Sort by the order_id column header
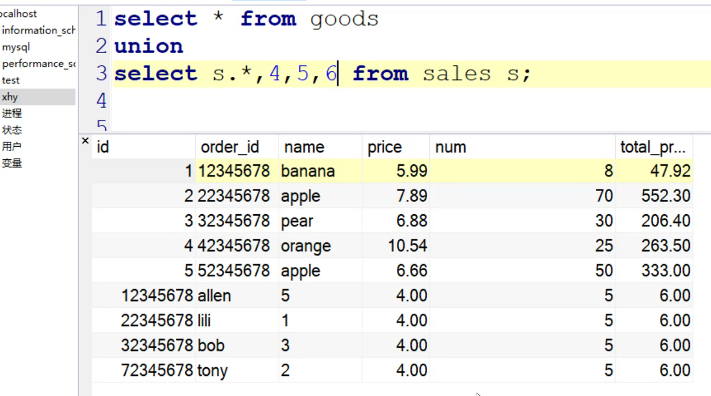This screenshot has height=396, width=711. tap(237, 147)
